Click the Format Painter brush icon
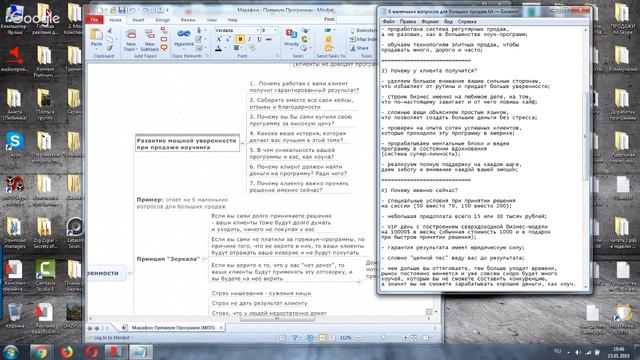This screenshot has height=360, width=640. [x=109, y=48]
